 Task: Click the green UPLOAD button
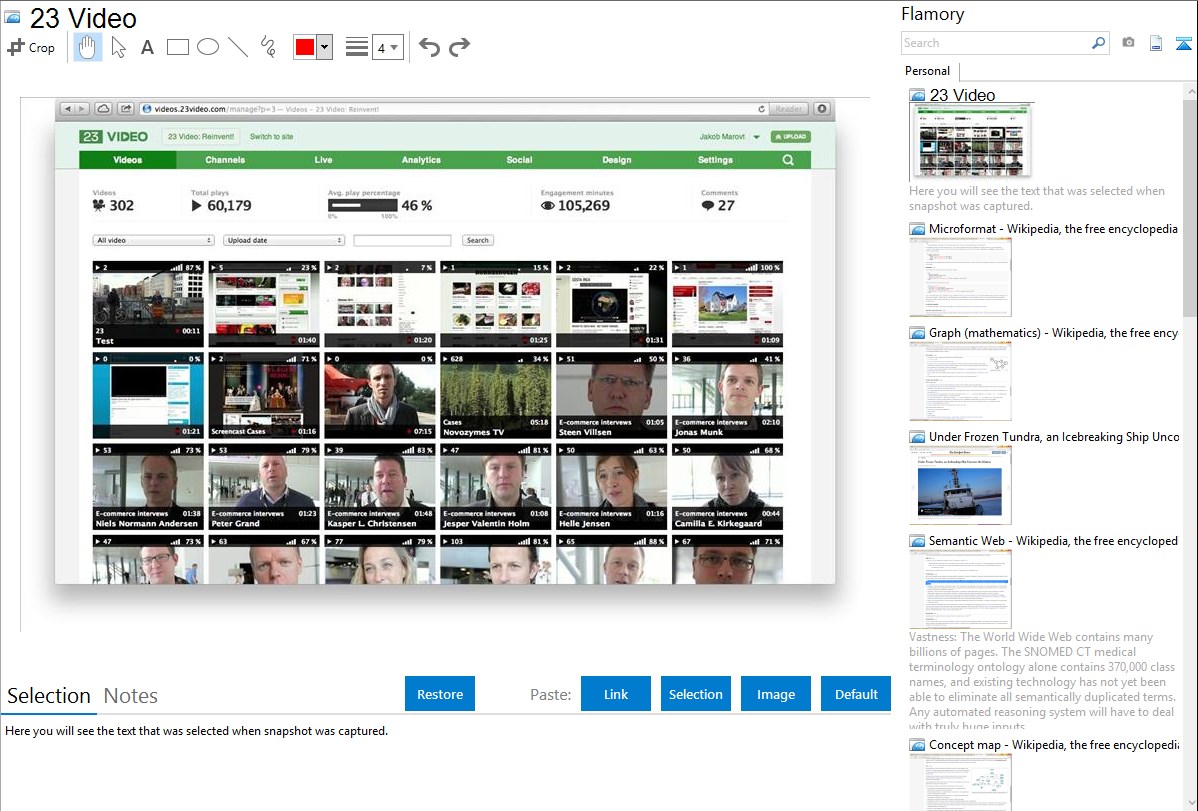coord(791,136)
